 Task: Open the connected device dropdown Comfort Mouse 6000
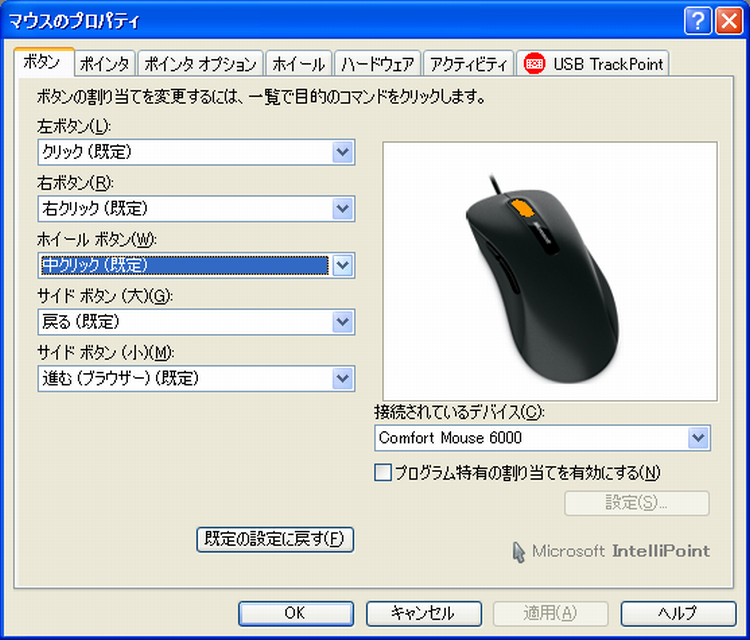(698, 438)
